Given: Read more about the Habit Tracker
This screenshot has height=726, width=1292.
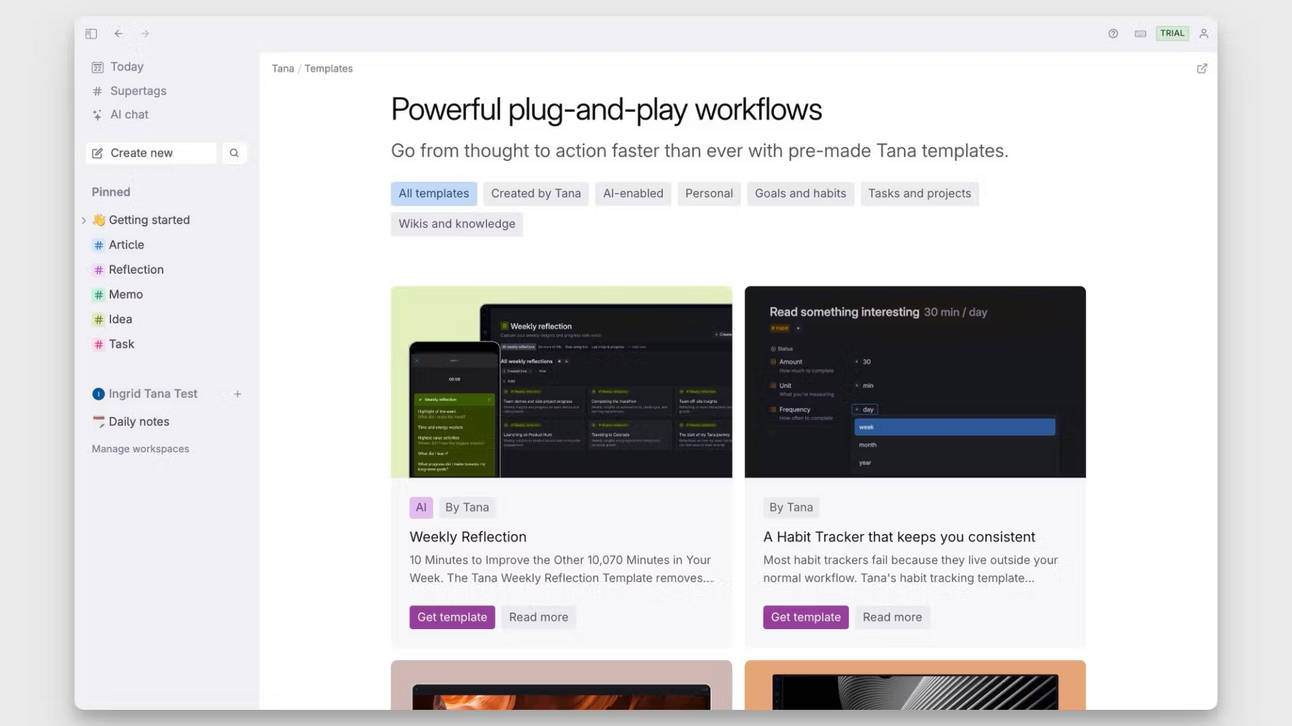Looking at the screenshot, I should click(892, 617).
